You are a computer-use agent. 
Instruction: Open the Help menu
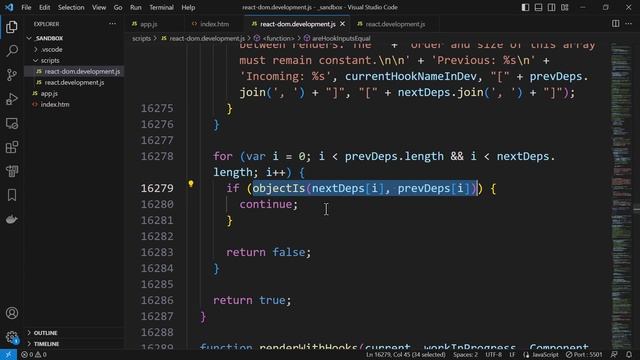(x=188, y=7)
